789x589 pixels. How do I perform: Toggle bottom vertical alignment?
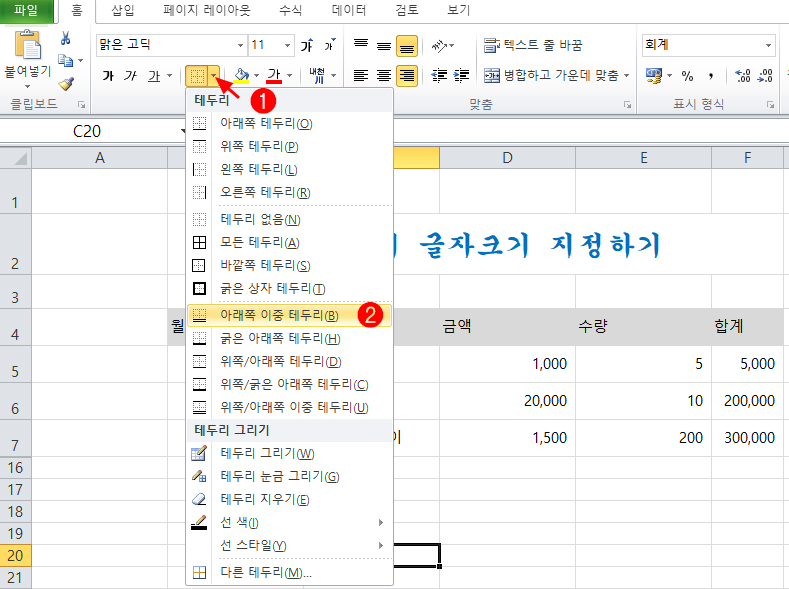(407, 45)
